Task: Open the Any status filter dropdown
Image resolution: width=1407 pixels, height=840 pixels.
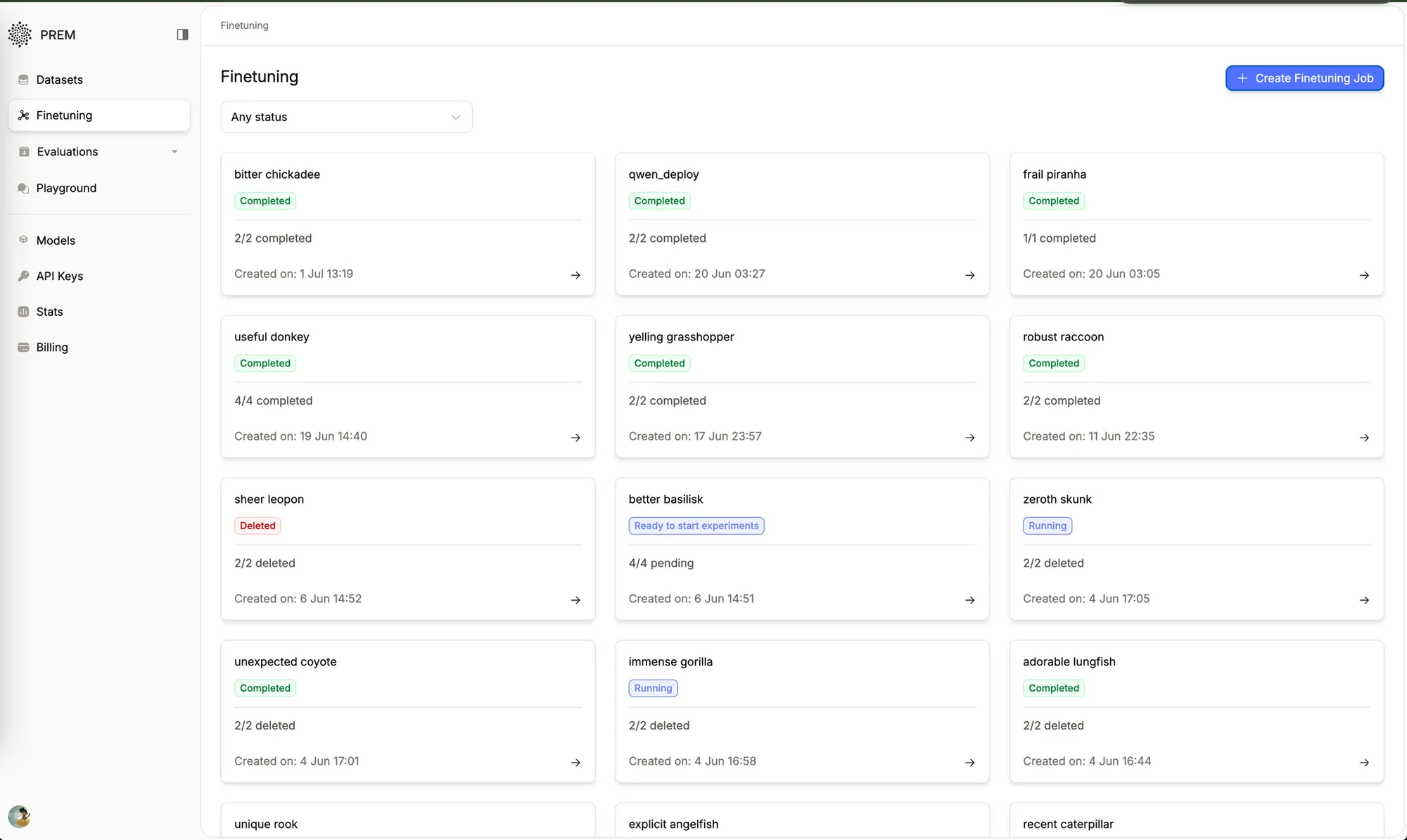Action: coord(346,117)
